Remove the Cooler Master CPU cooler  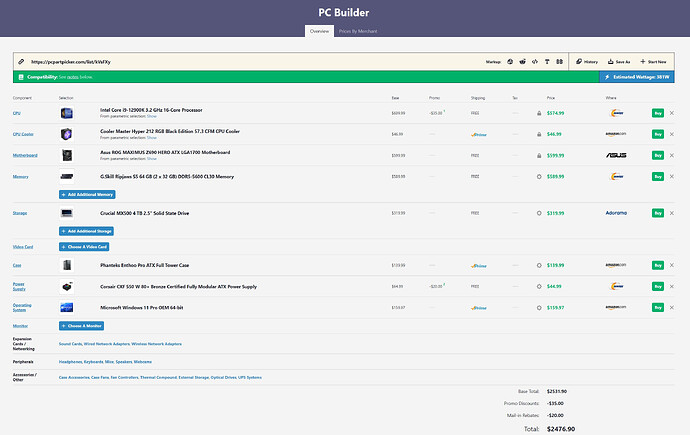[x=672, y=134]
